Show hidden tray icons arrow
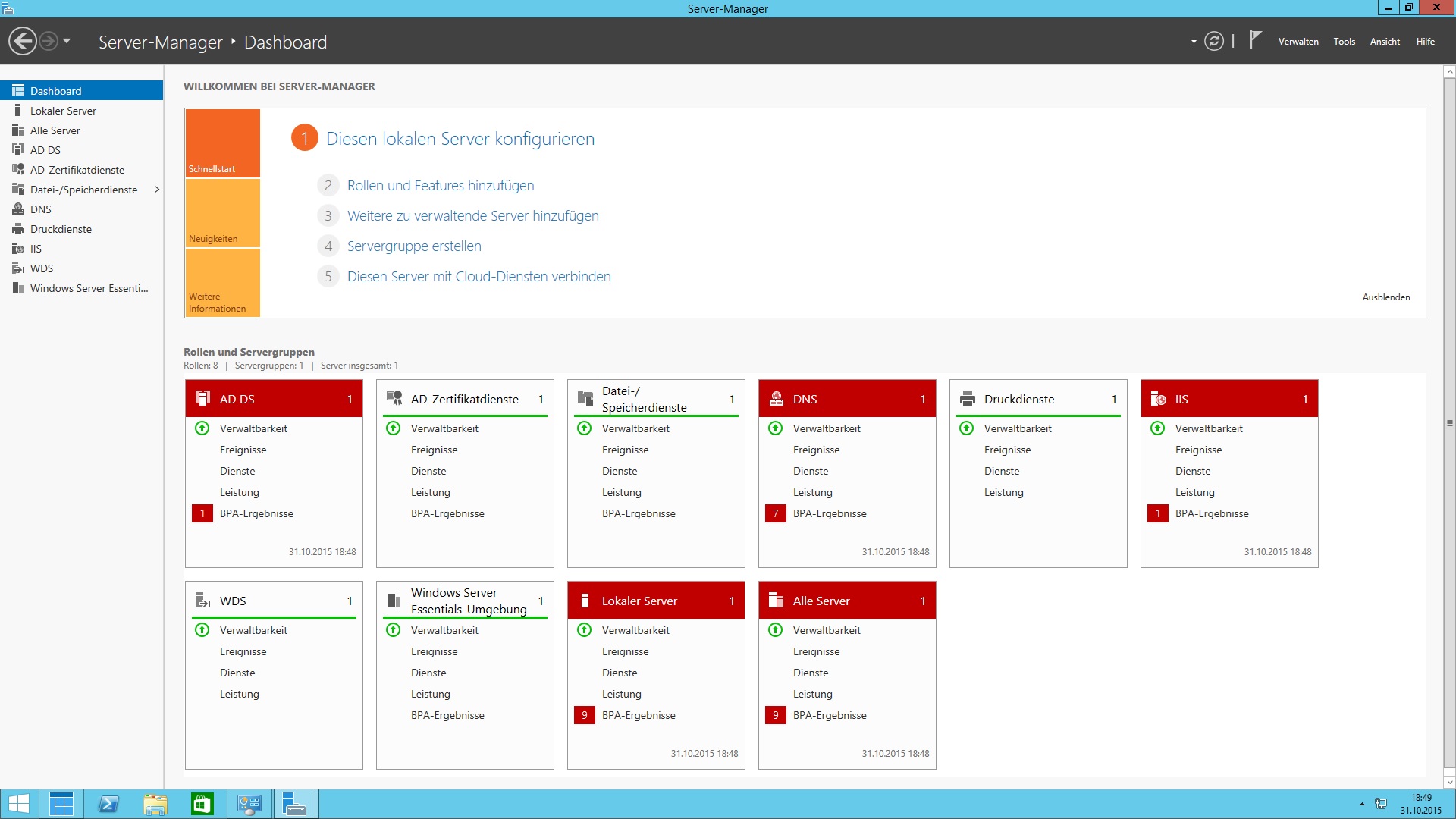1456x819 pixels. 1362,804
